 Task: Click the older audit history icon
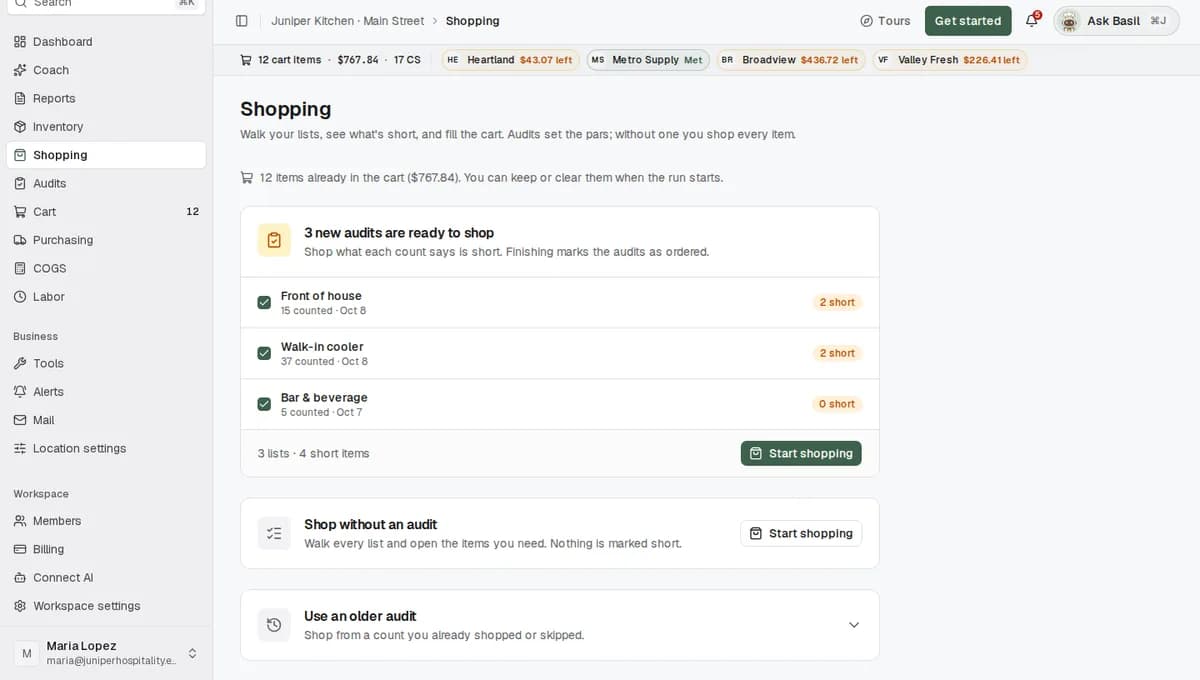[274, 625]
